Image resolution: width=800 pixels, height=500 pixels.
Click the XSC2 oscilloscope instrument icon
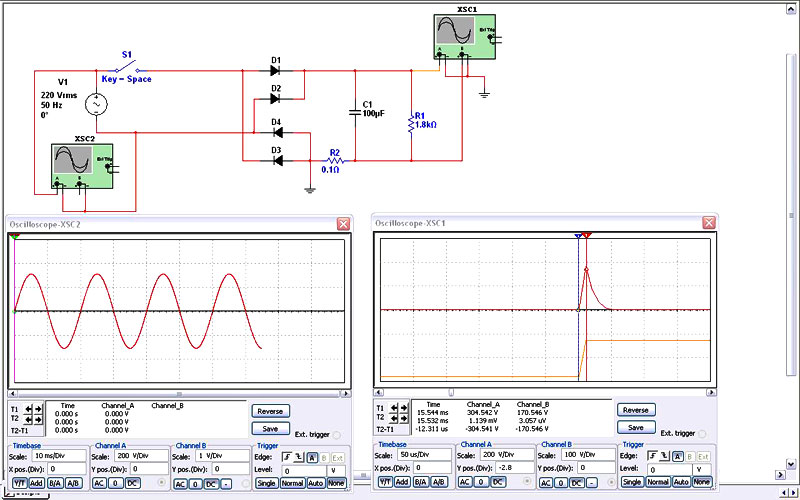pos(82,165)
